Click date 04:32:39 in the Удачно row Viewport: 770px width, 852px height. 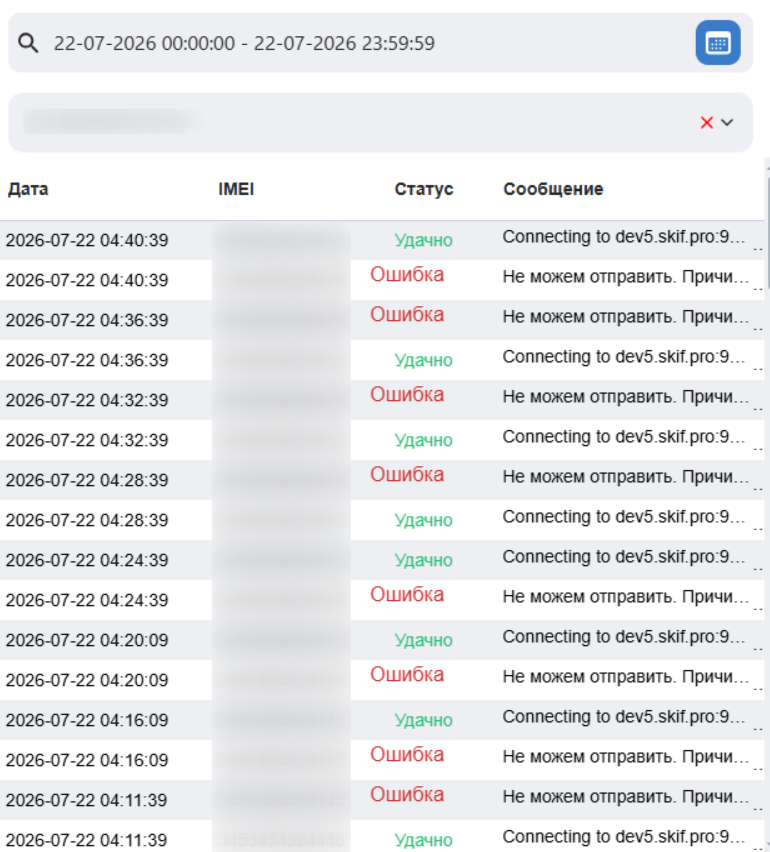point(87,440)
